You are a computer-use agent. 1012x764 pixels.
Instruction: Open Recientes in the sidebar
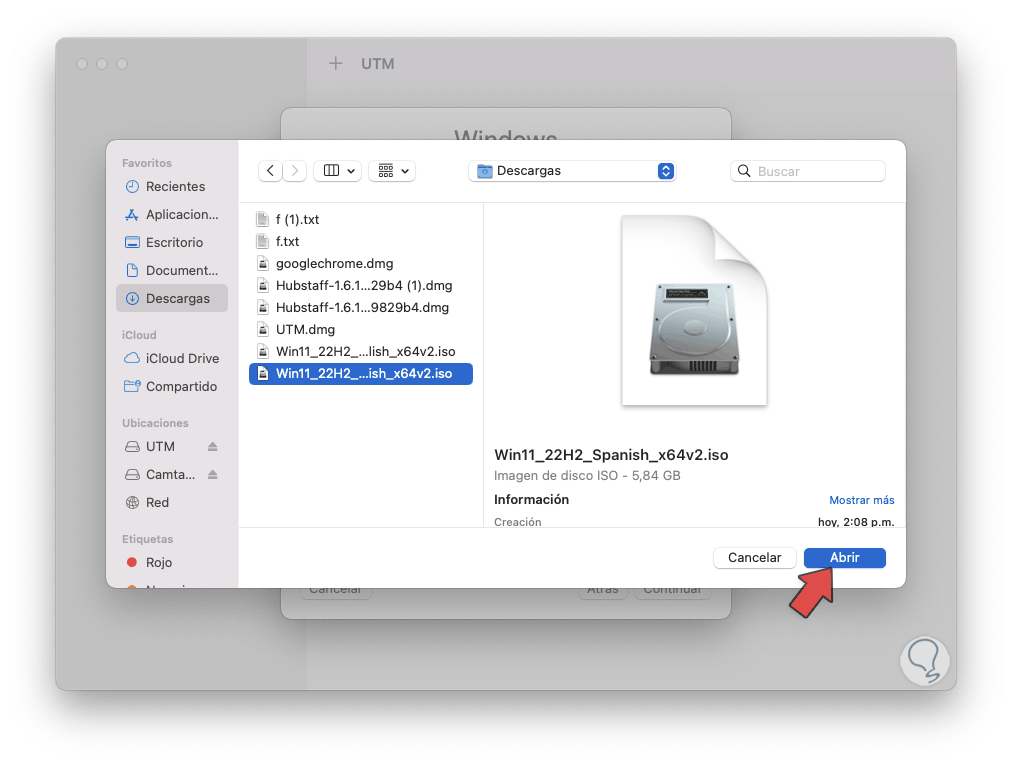coord(172,186)
